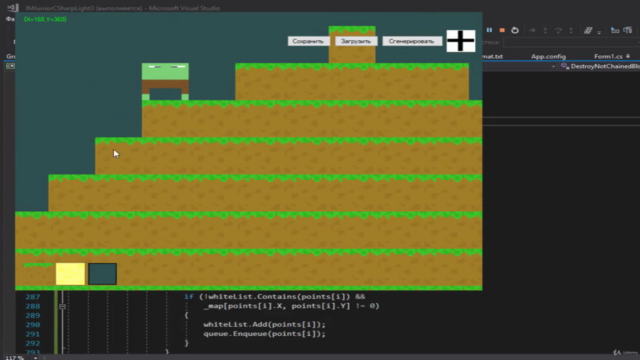Stop debugging with the orange square
The height and width of the screenshot is (360, 640).
(x=502, y=30)
